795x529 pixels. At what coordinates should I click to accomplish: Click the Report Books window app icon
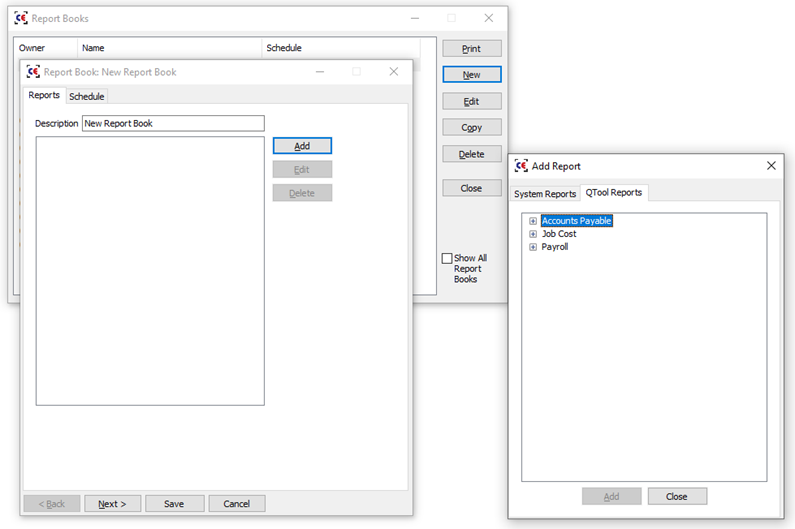(x=21, y=18)
